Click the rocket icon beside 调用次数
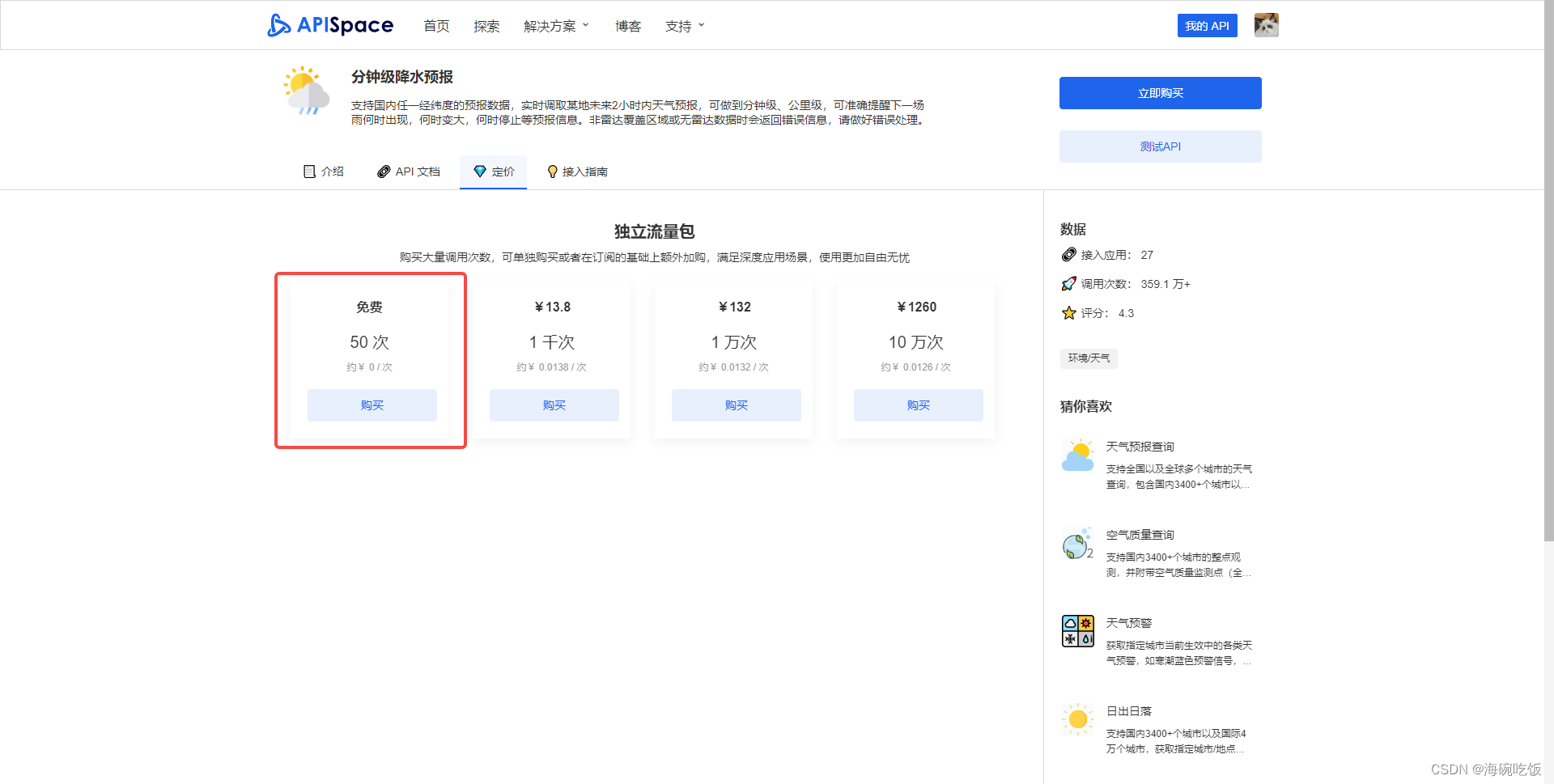The image size is (1554, 784). tap(1068, 284)
